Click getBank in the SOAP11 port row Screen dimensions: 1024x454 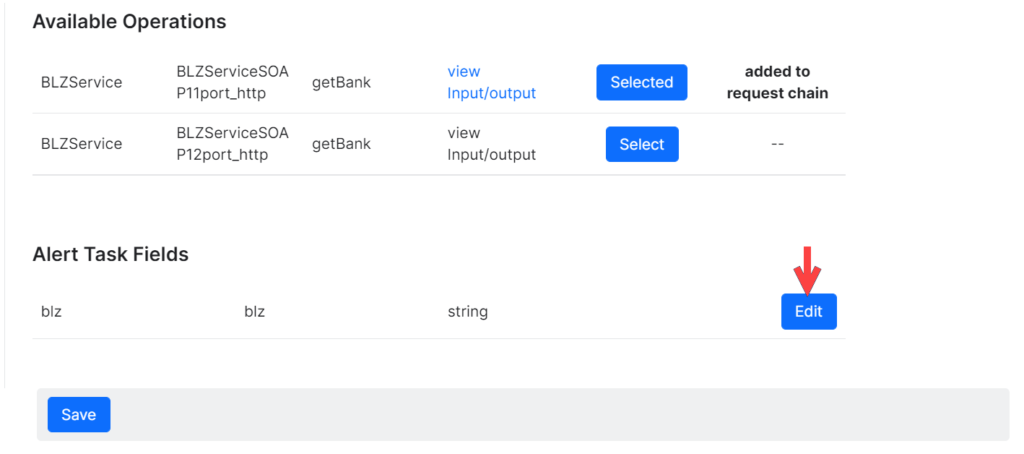341,82
